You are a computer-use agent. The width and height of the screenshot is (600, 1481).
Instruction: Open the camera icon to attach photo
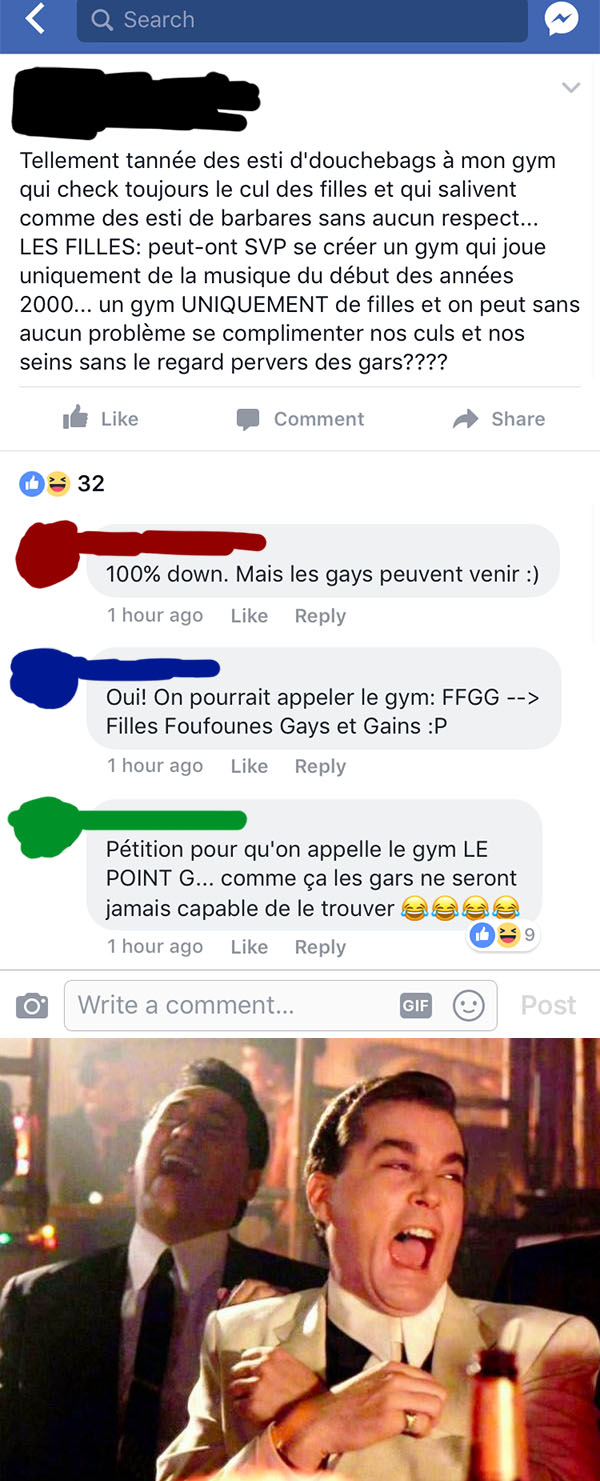[x=32, y=1005]
